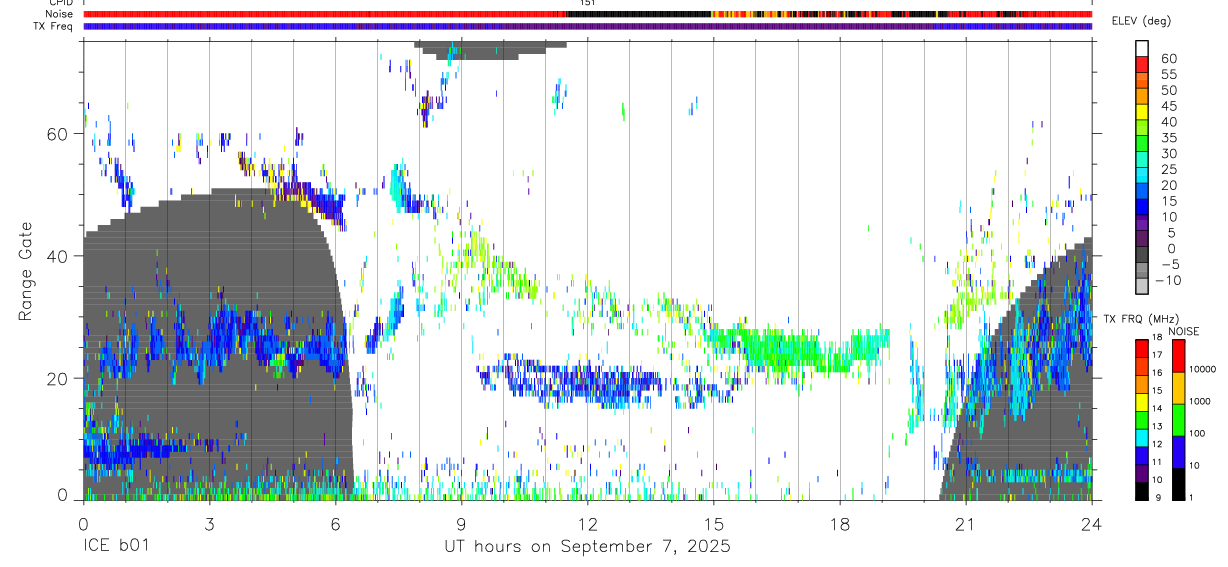Click x-axis tick label 15
Viewport: 1228px width, 567px height.
714,524
